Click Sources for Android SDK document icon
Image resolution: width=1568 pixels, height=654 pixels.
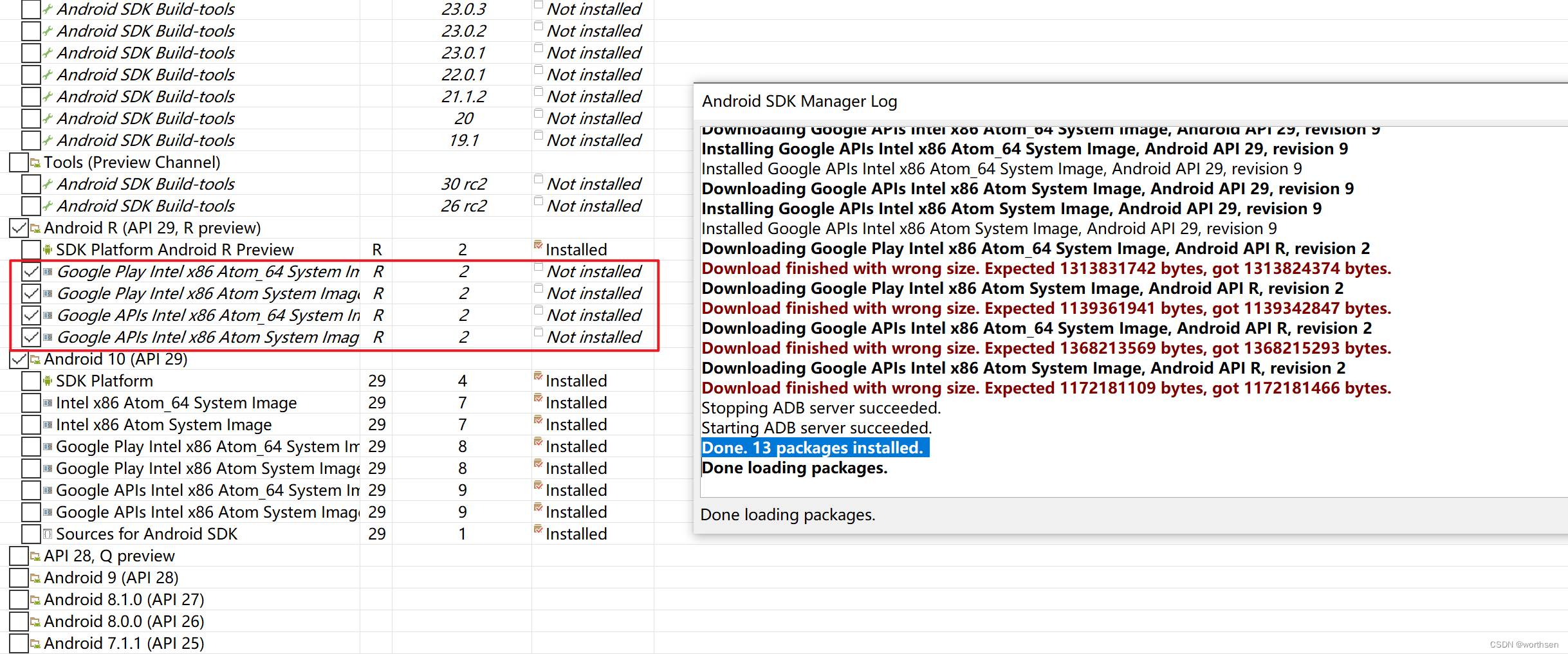tap(48, 534)
